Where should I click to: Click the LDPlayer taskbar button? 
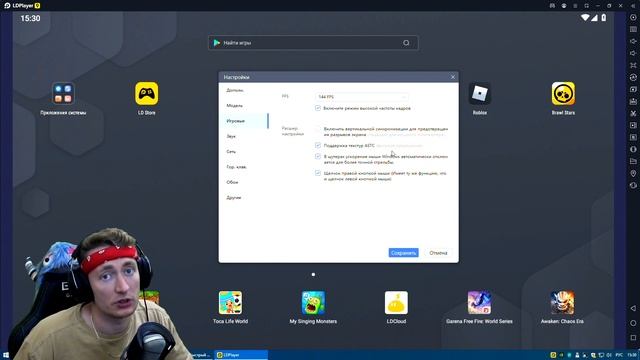tap(241, 355)
